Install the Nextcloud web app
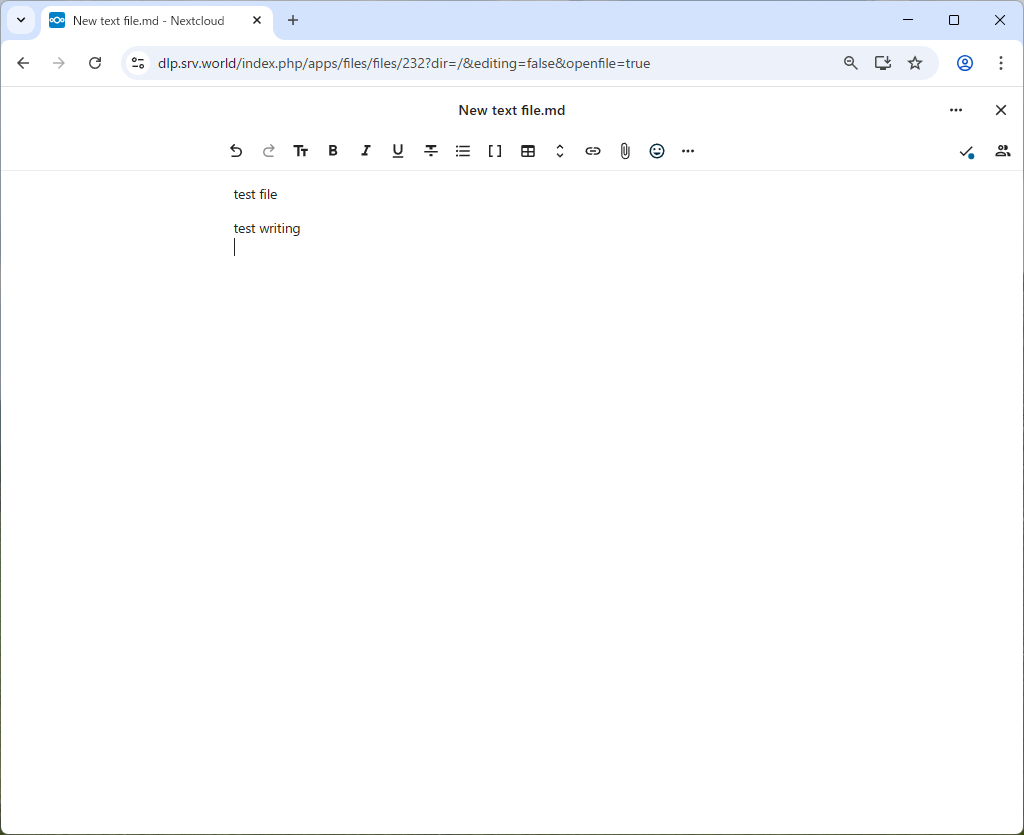Image resolution: width=1024 pixels, height=835 pixels. click(x=883, y=63)
